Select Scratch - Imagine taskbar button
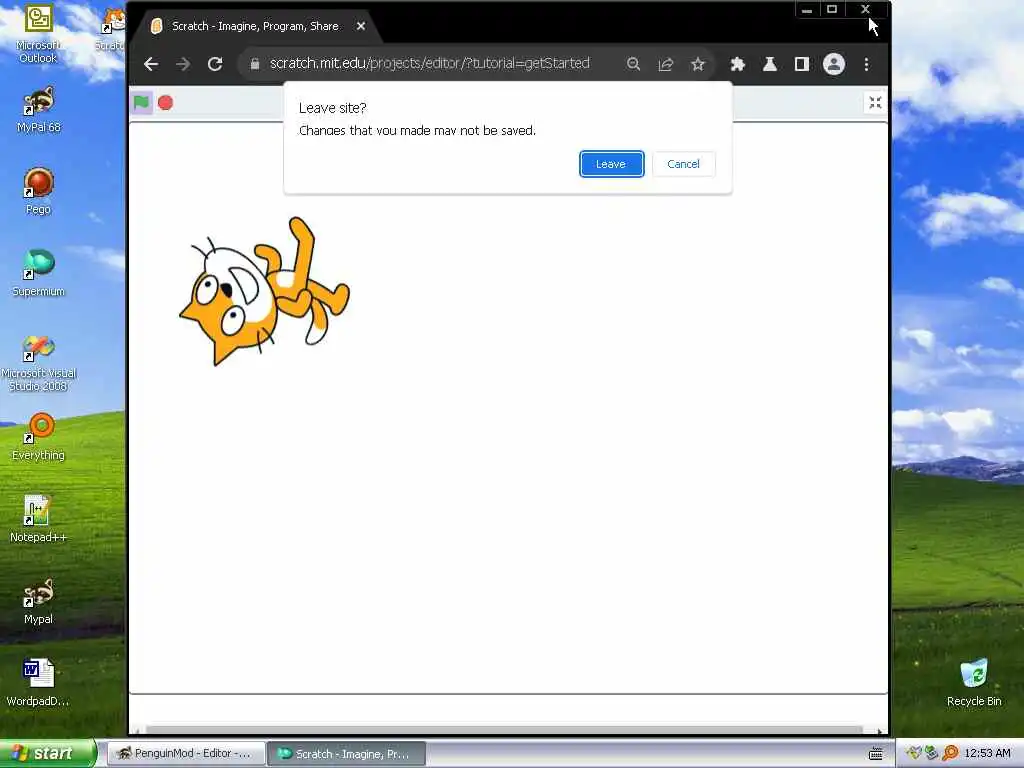Viewport: 1024px width, 768px height. point(347,754)
